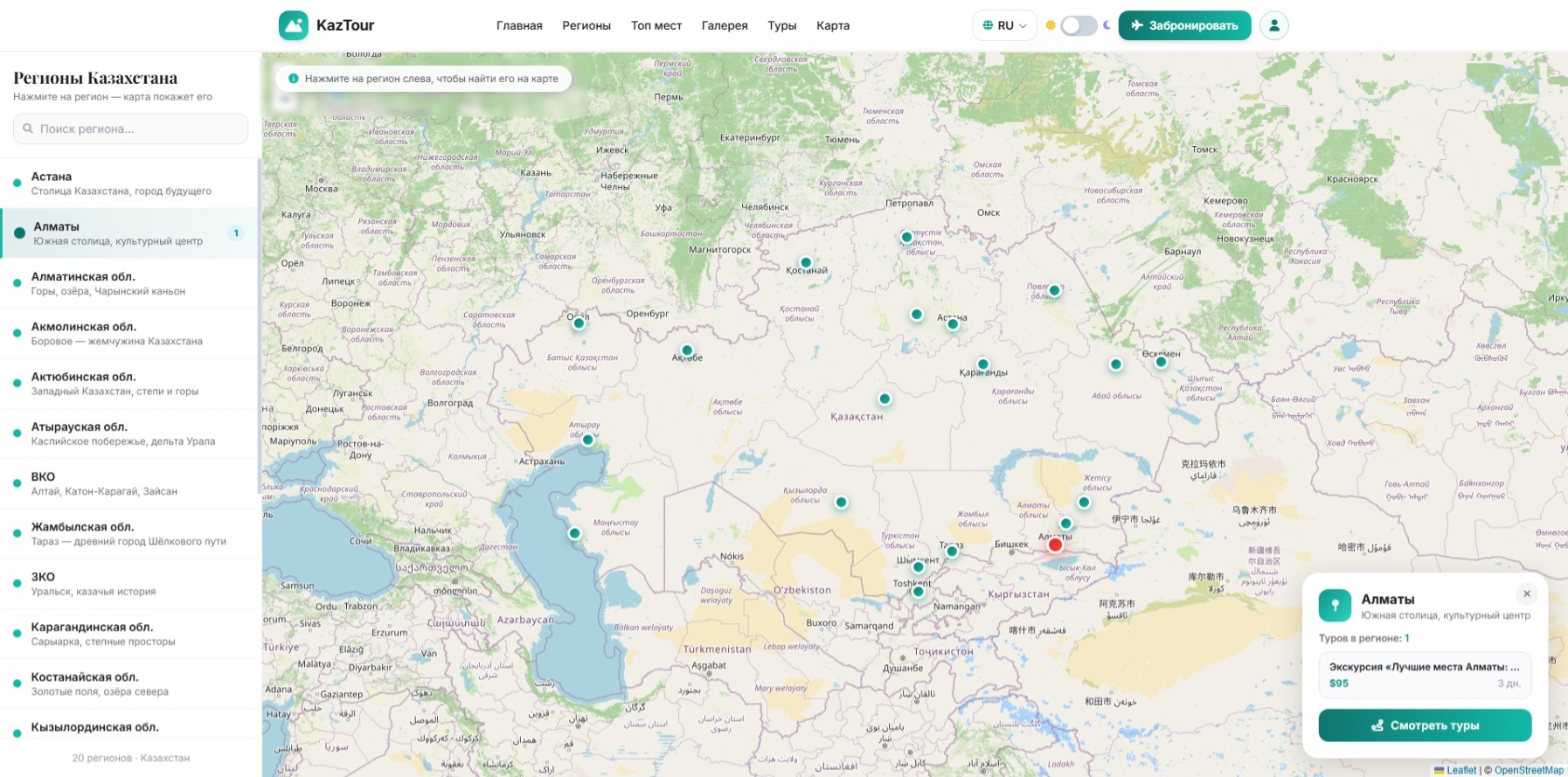This screenshot has height=777, width=1568.
Task: Select ЗКО region row
Action: [x=129, y=583]
